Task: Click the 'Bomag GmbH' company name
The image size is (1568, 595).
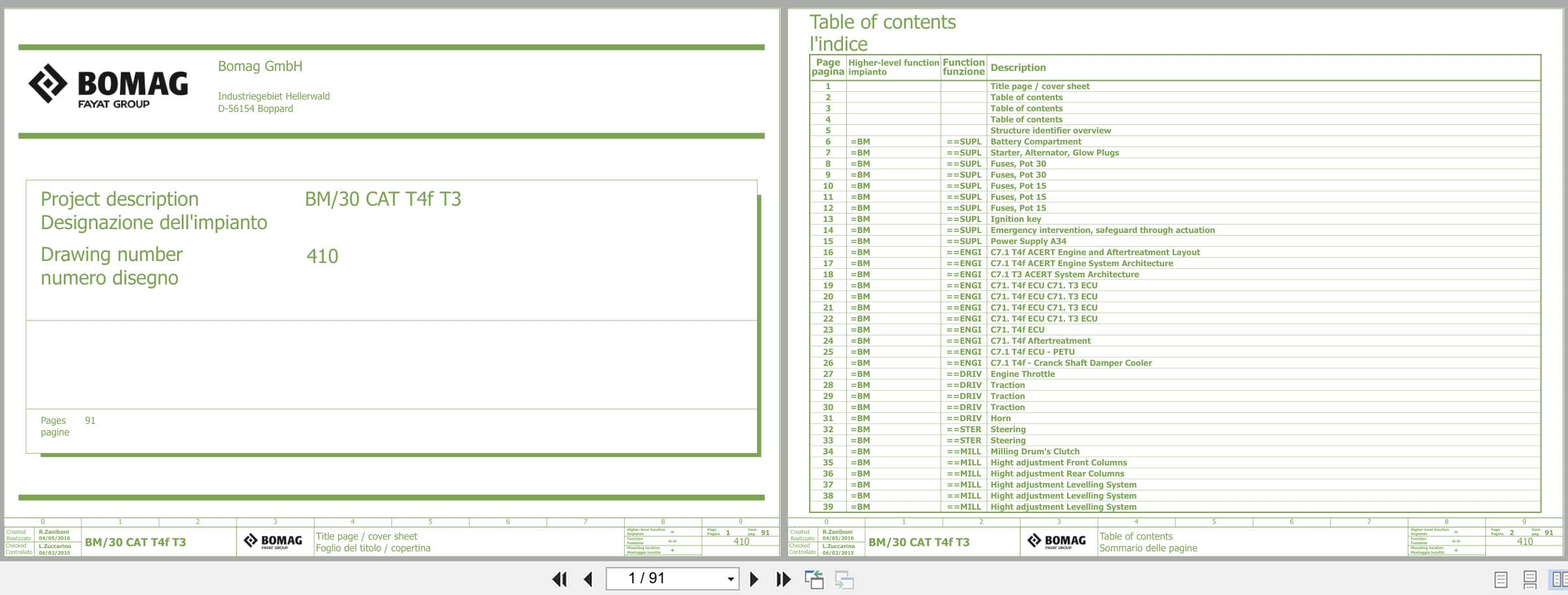Action: (260, 66)
